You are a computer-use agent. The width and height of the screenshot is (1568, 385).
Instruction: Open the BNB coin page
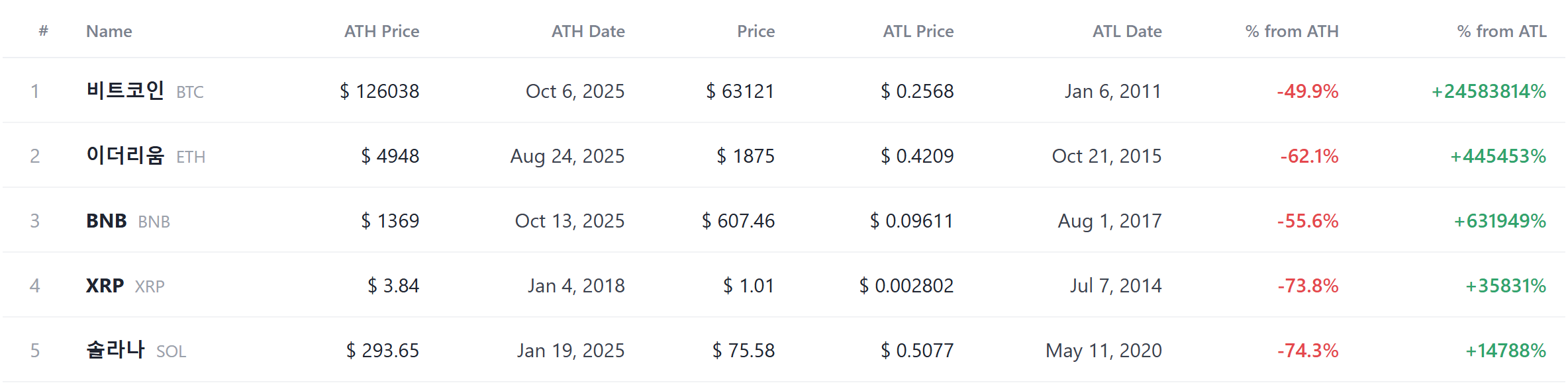[128, 221]
